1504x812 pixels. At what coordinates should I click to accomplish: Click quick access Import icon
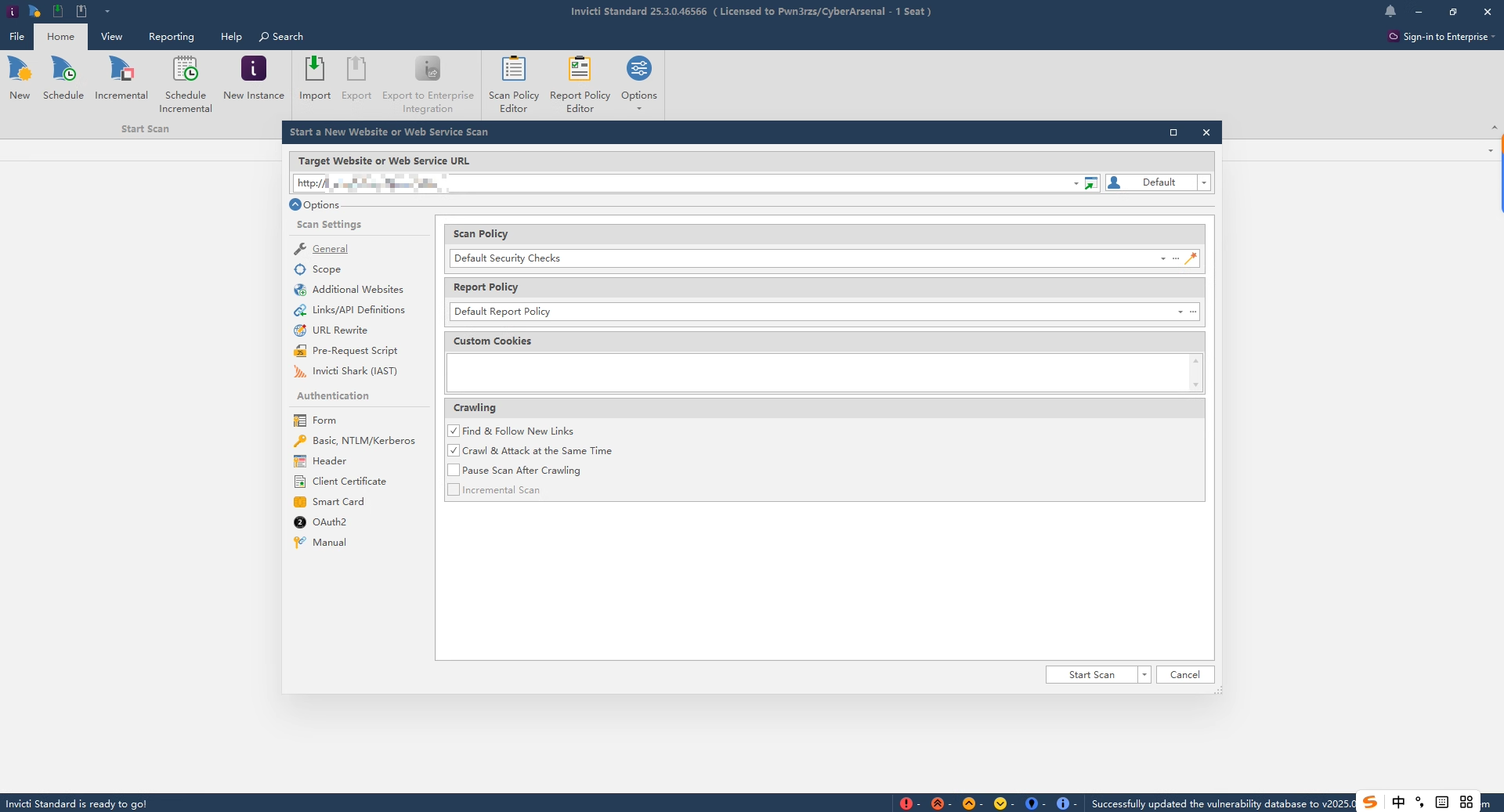pyautogui.click(x=58, y=11)
